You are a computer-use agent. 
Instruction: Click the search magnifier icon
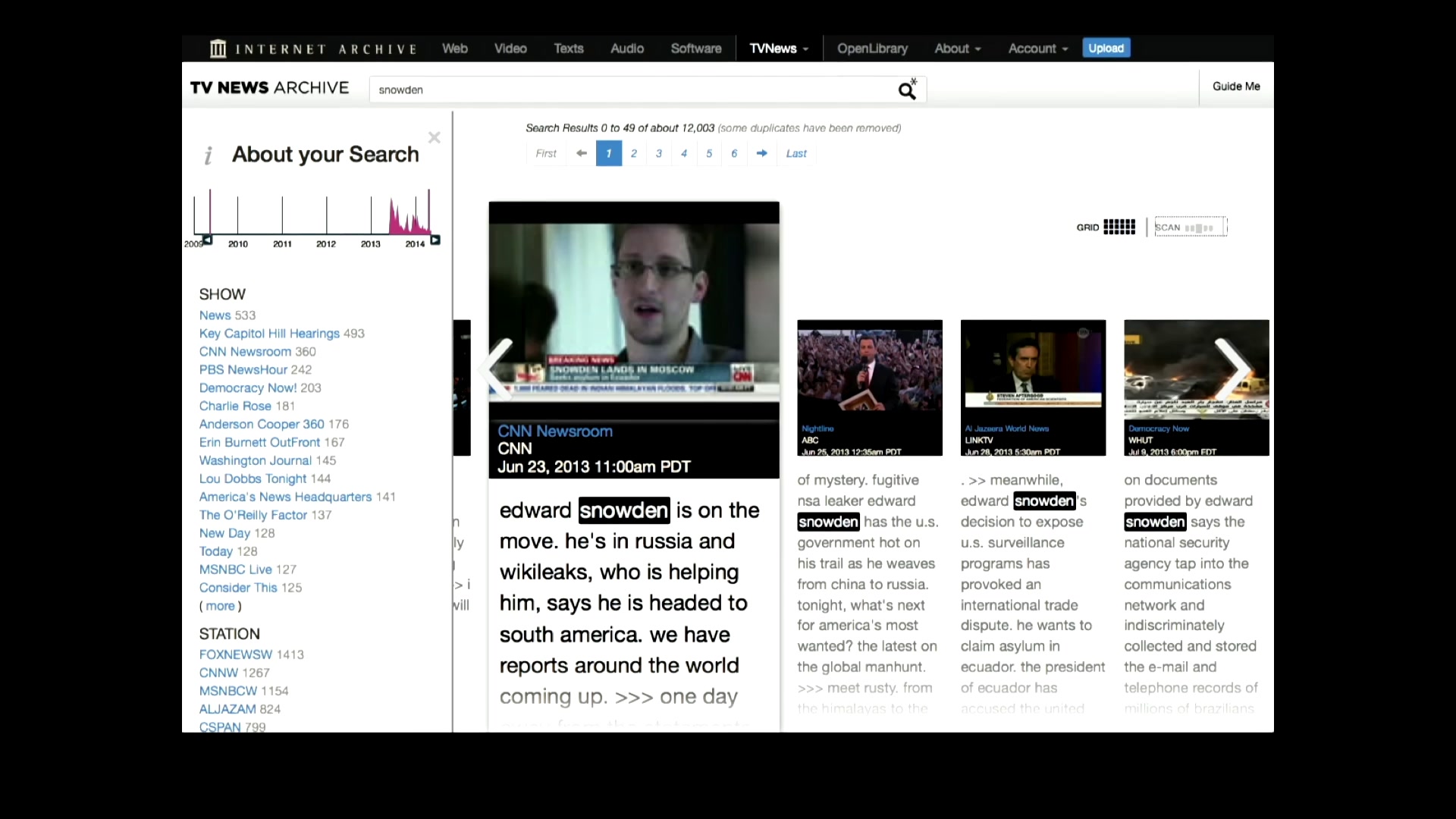click(907, 90)
